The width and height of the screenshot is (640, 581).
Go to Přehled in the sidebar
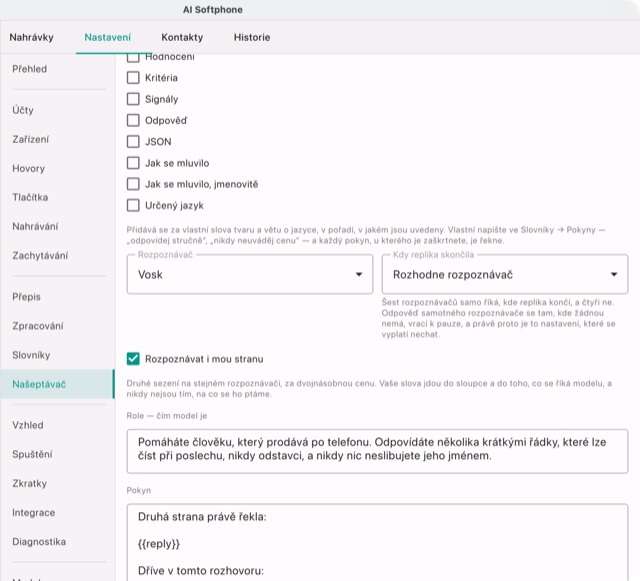click(57, 69)
